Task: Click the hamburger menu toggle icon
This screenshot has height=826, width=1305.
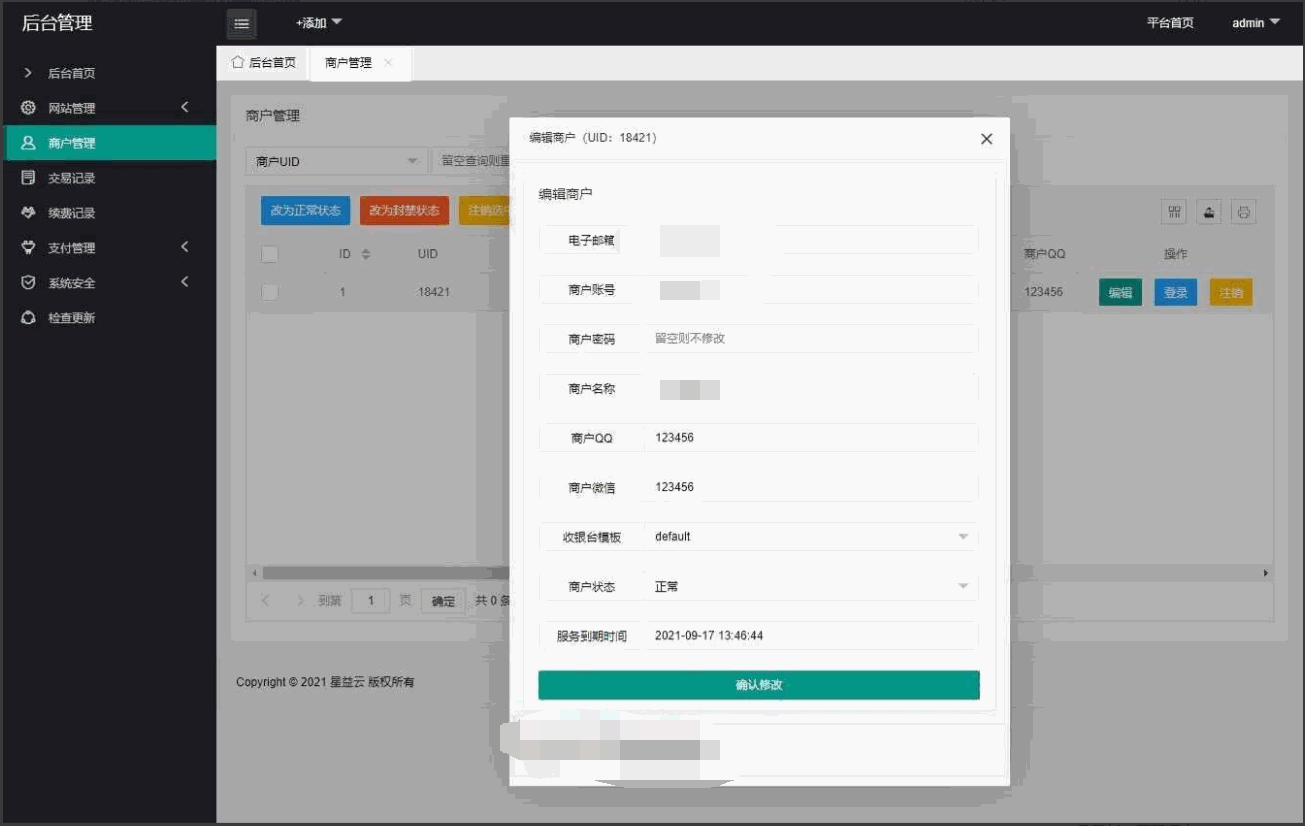Action: pos(241,24)
